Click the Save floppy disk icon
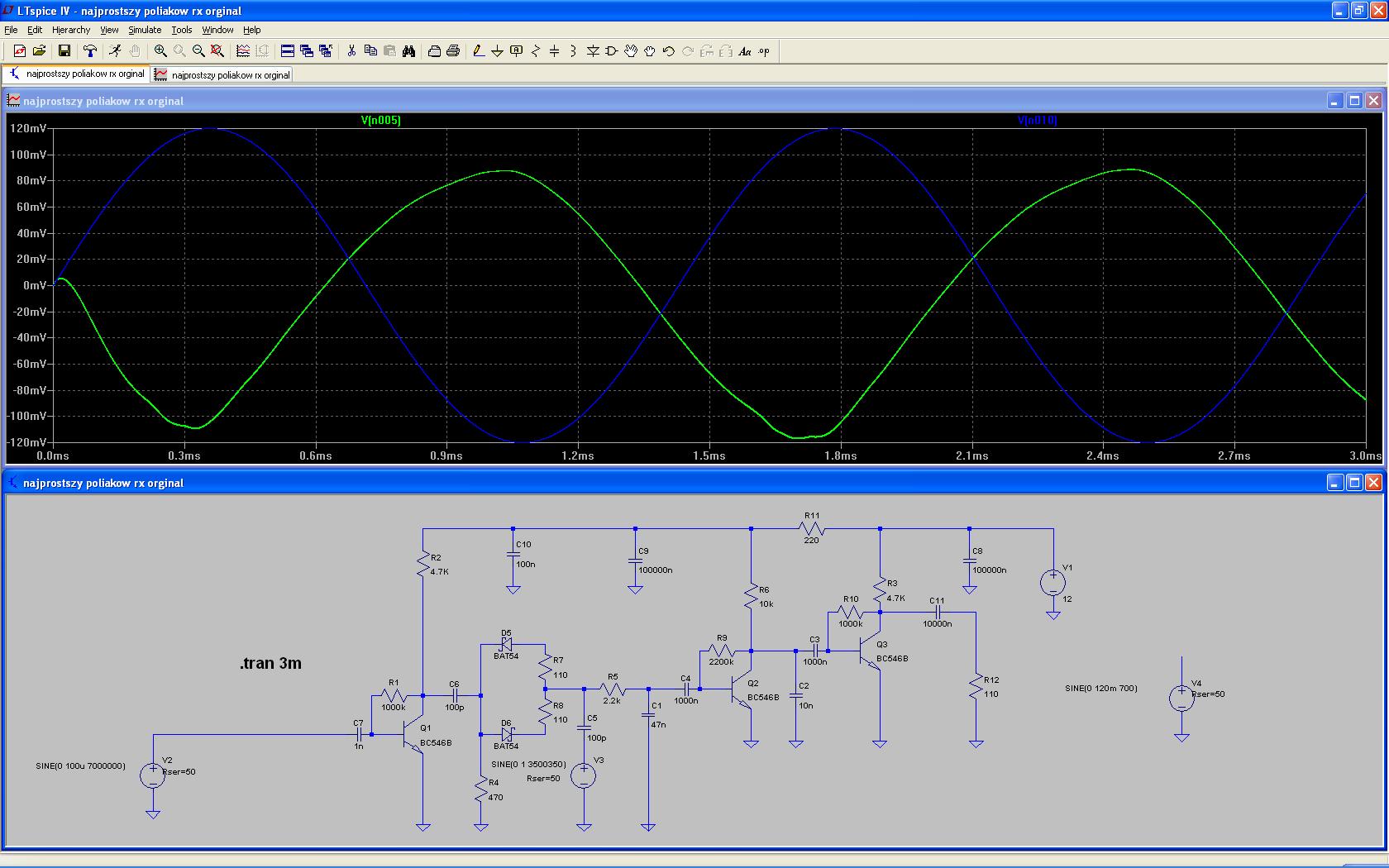The height and width of the screenshot is (868, 1389). click(64, 51)
